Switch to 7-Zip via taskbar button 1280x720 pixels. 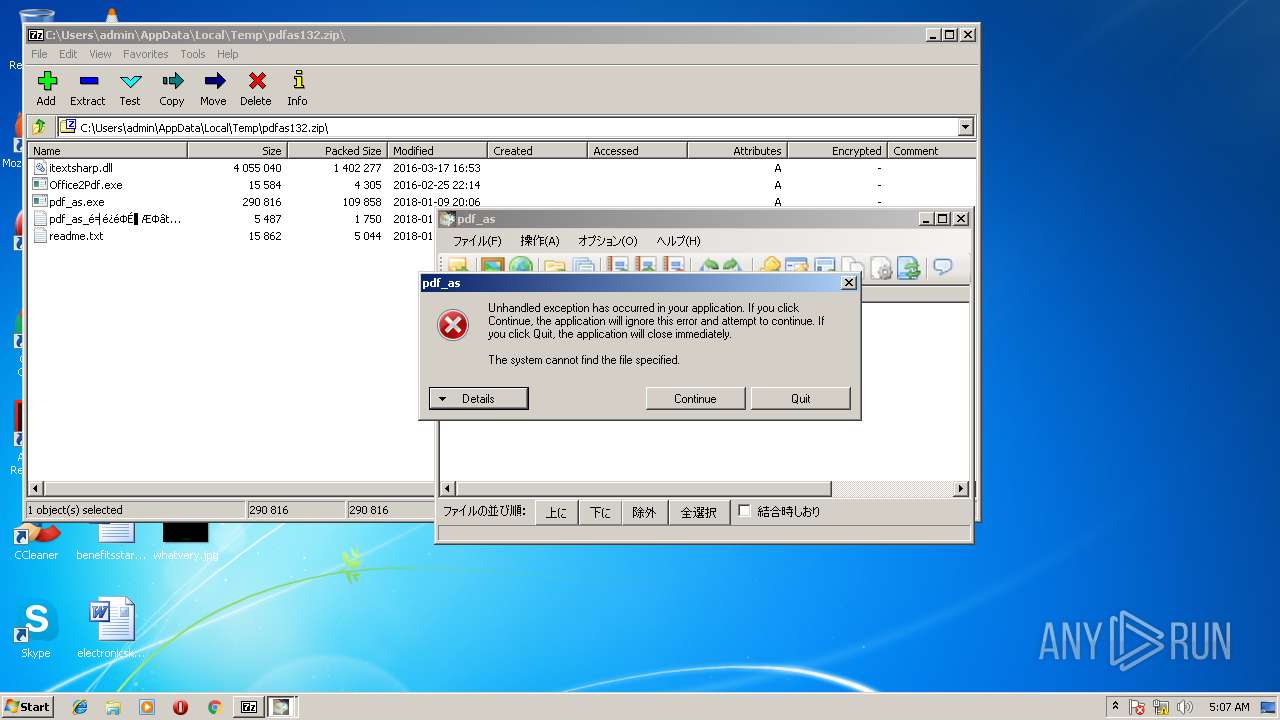click(249, 707)
